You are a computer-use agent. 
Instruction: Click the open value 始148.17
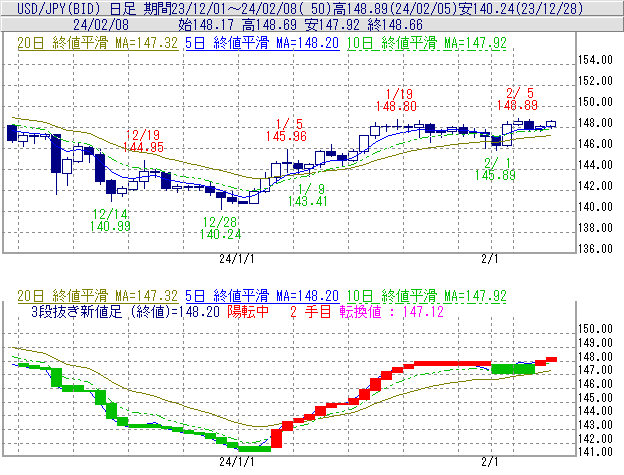[x=206, y=25]
